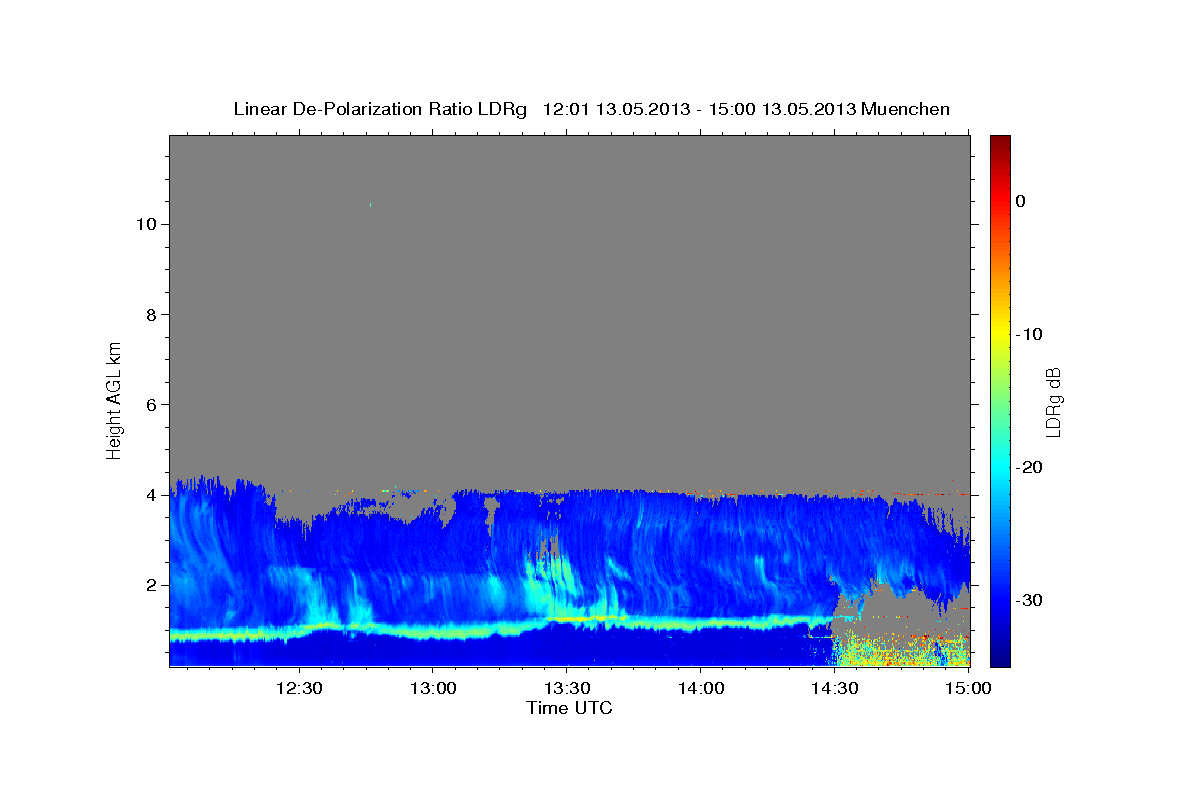The image size is (1200, 800).
Task: Click the 'Time UTC' axis label
Action: (x=569, y=708)
